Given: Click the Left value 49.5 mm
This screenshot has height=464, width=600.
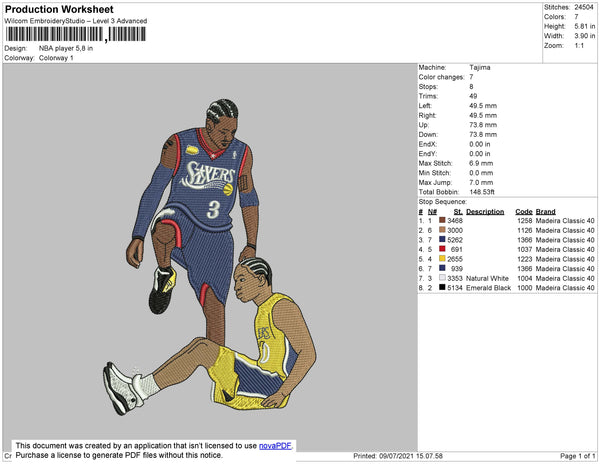Looking at the screenshot, I should tap(483, 106).
